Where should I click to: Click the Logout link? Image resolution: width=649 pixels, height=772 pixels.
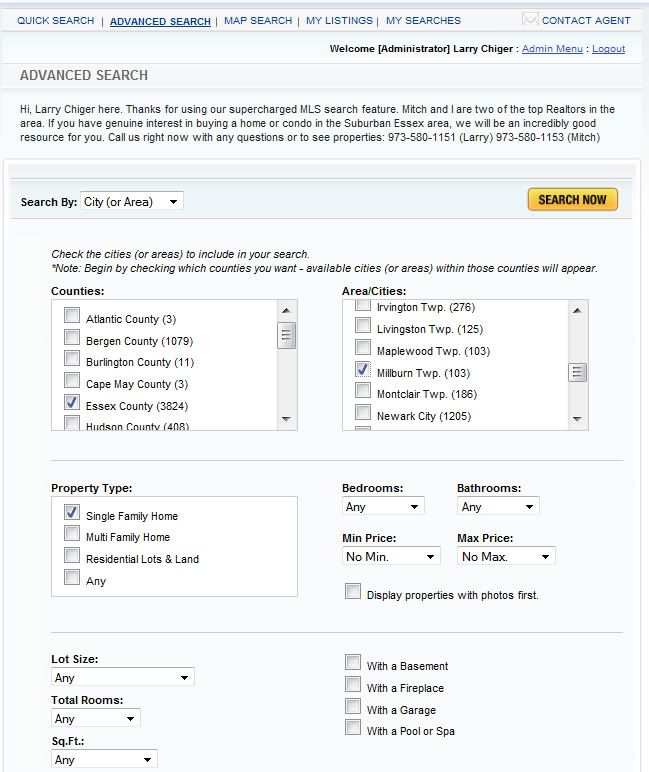point(608,49)
